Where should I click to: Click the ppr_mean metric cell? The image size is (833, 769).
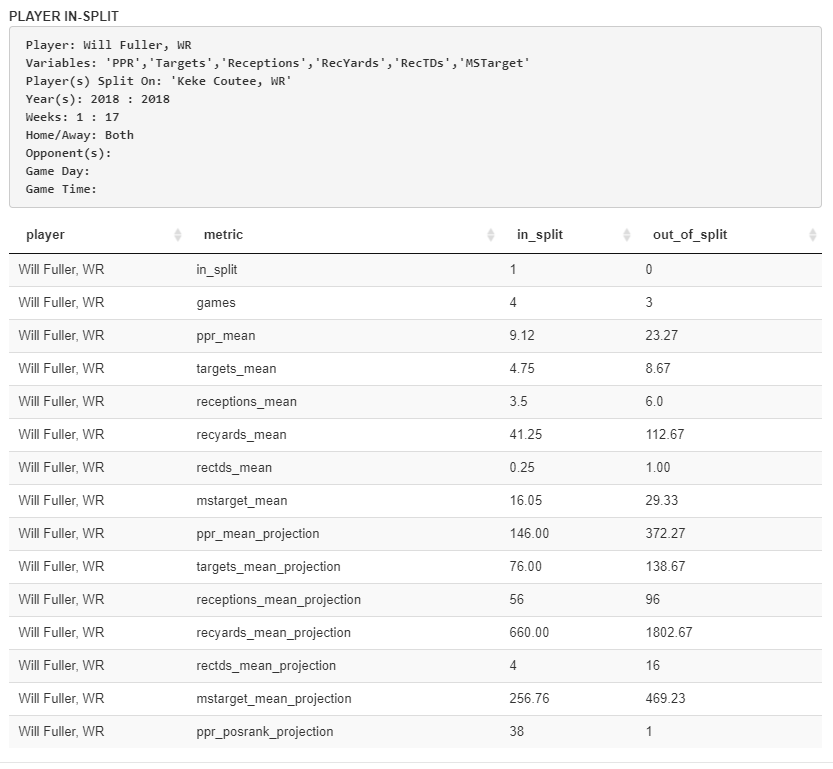pyautogui.click(x=225, y=336)
